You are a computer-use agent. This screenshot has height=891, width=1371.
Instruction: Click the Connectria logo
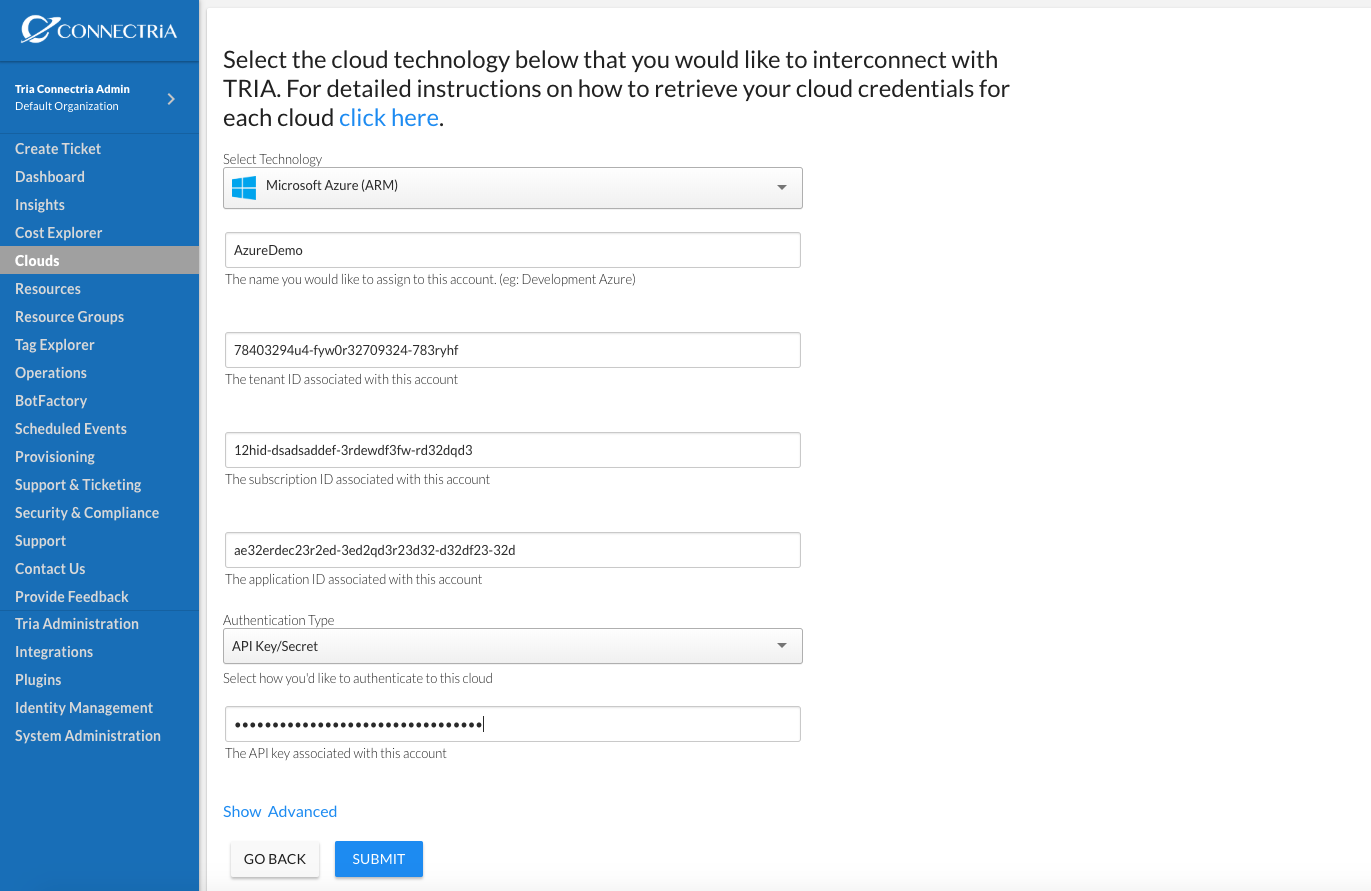coord(99,30)
